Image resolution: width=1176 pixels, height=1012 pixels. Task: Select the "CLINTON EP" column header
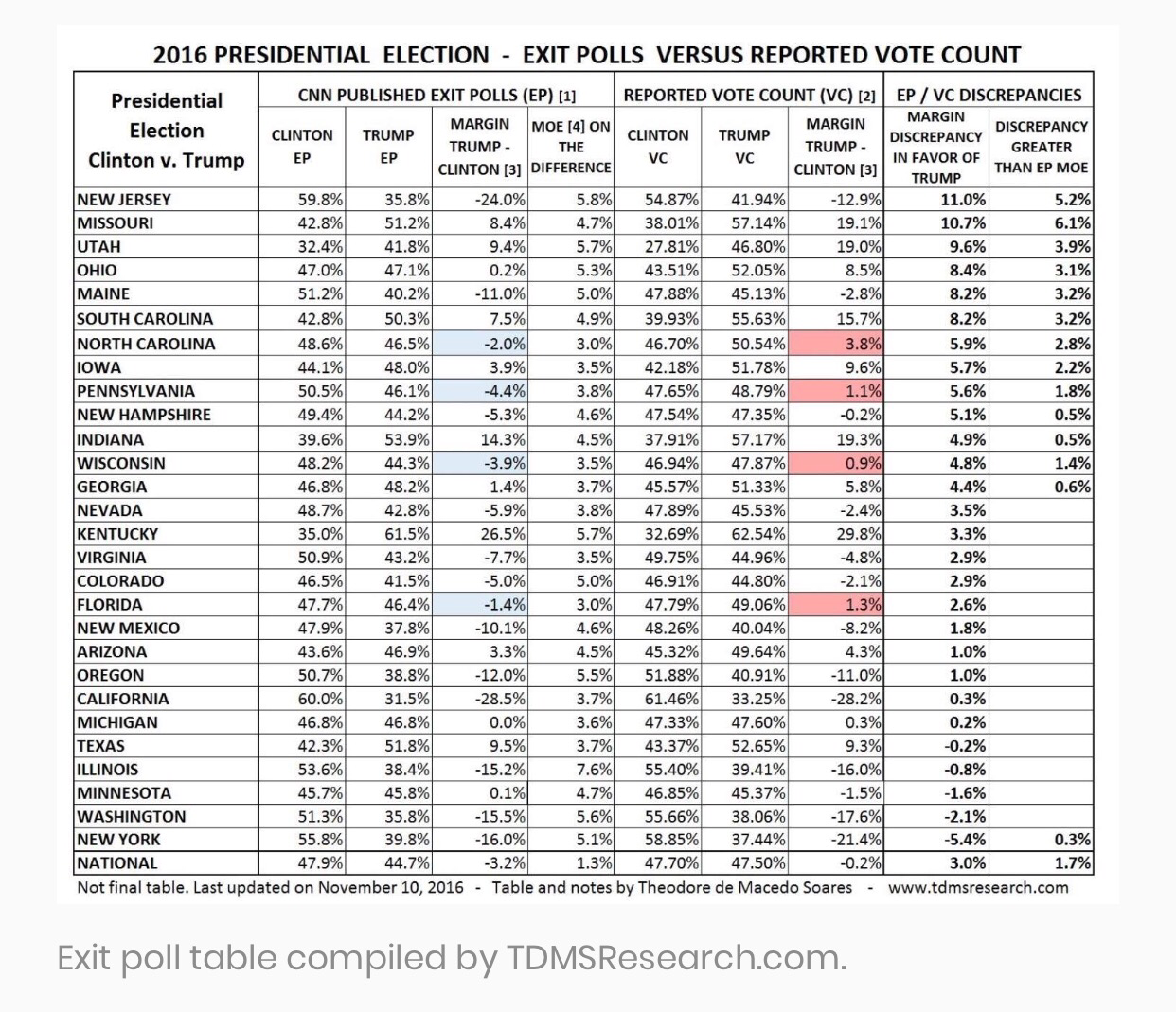point(302,147)
